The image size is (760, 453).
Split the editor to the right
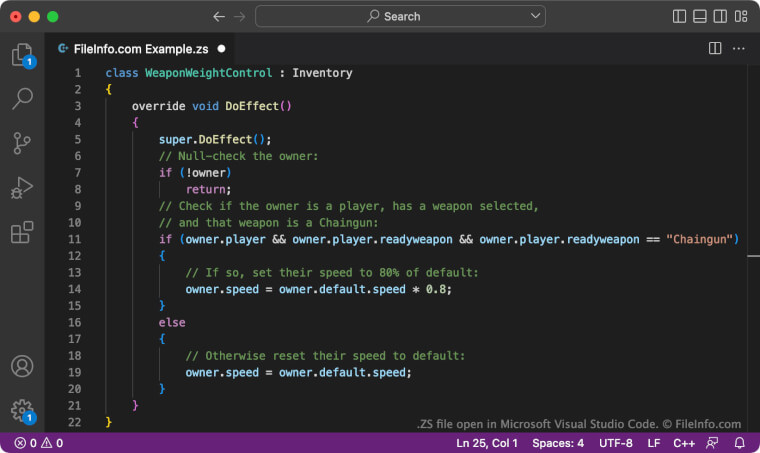(x=715, y=48)
